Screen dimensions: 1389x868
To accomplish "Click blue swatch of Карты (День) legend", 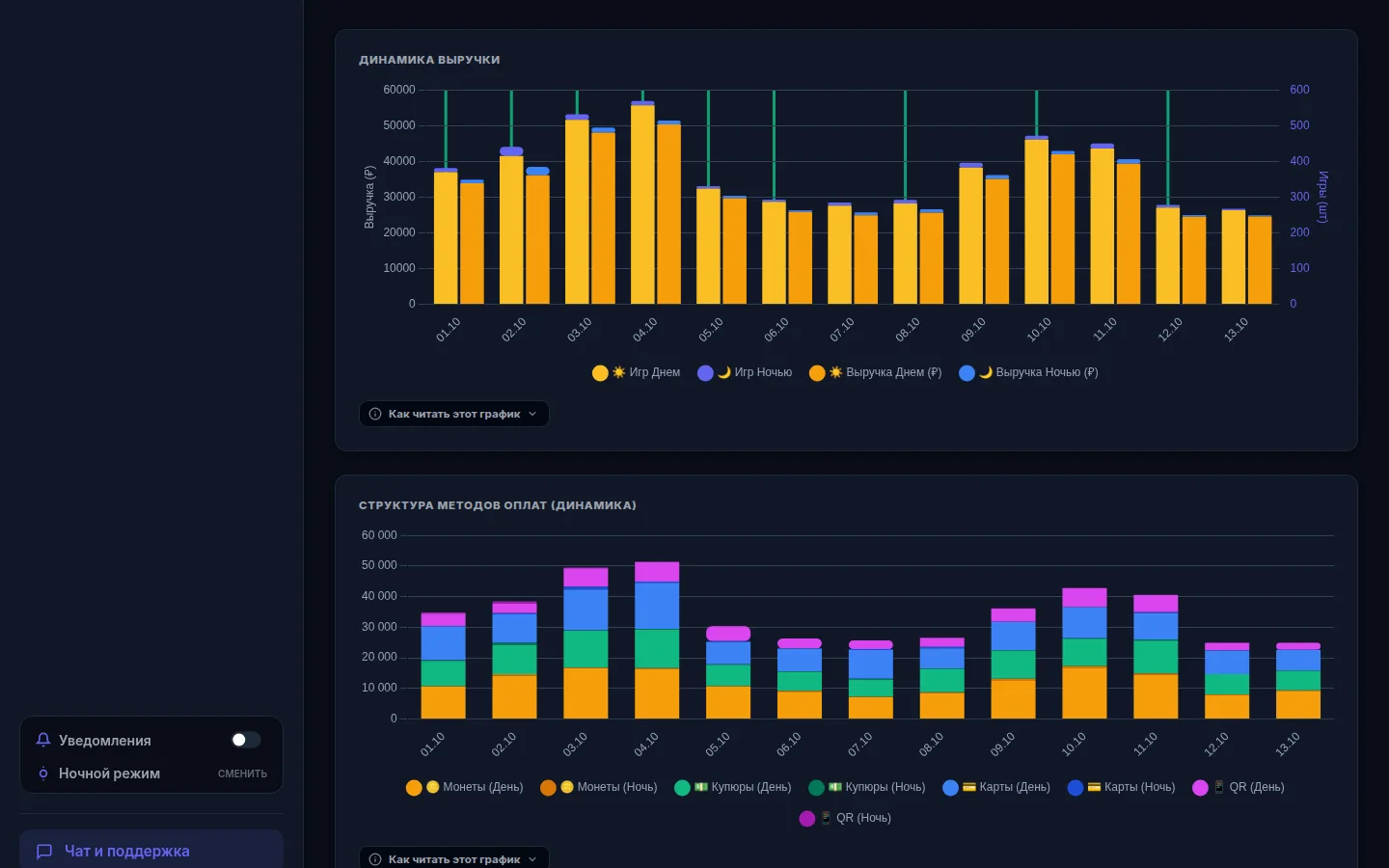I will point(950,788).
